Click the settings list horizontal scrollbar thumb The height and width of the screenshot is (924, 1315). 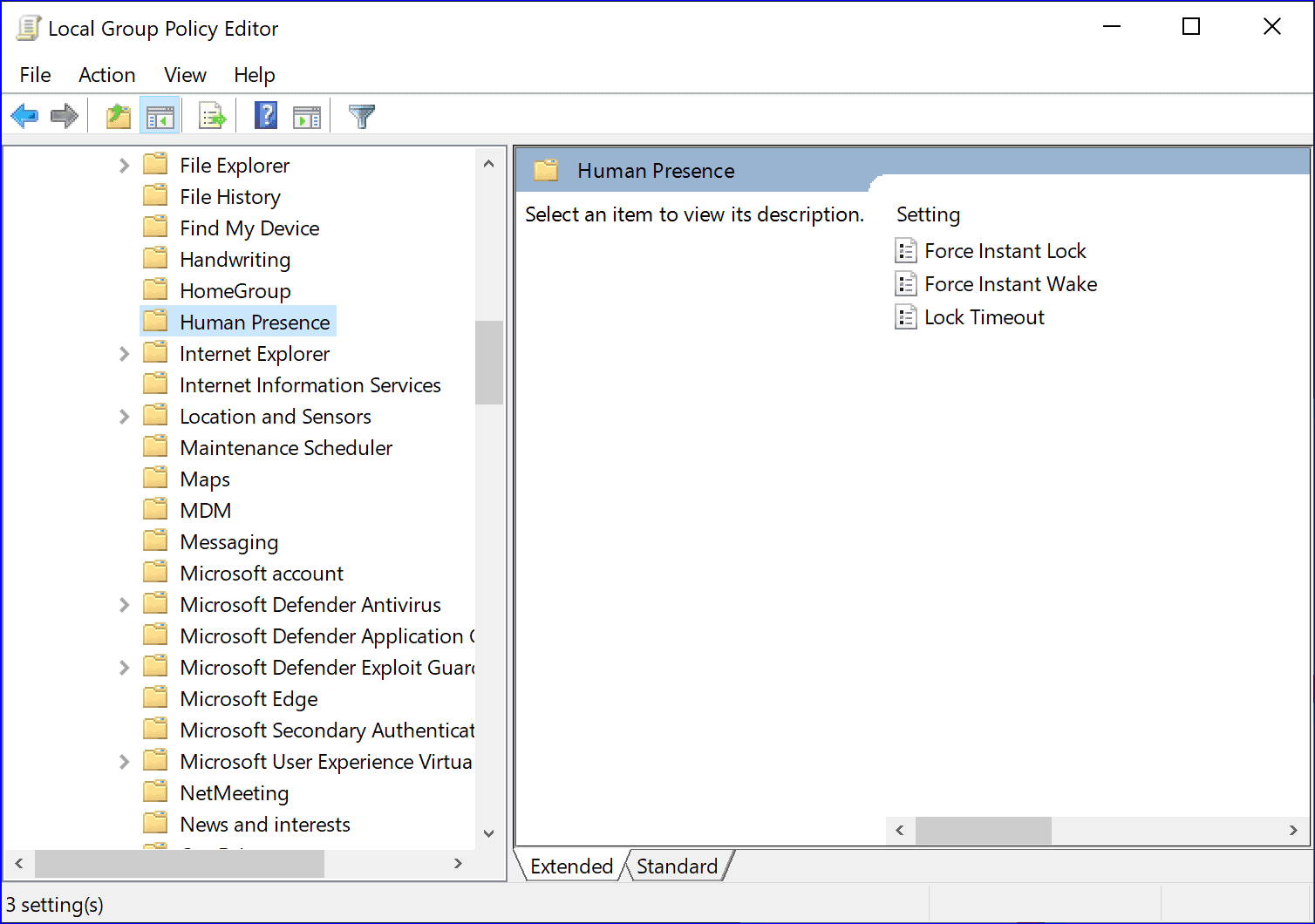tap(983, 831)
